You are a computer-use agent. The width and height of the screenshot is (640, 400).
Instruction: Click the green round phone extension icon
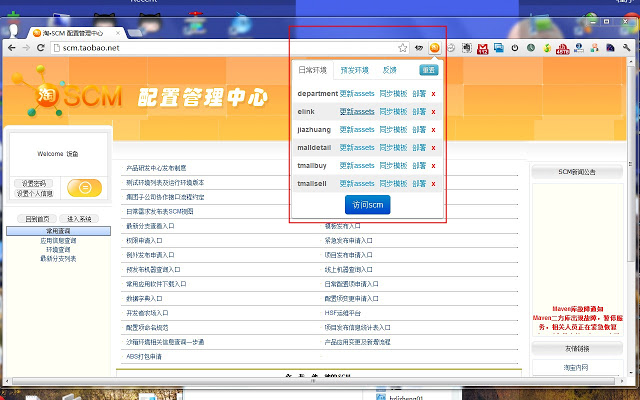pos(531,48)
